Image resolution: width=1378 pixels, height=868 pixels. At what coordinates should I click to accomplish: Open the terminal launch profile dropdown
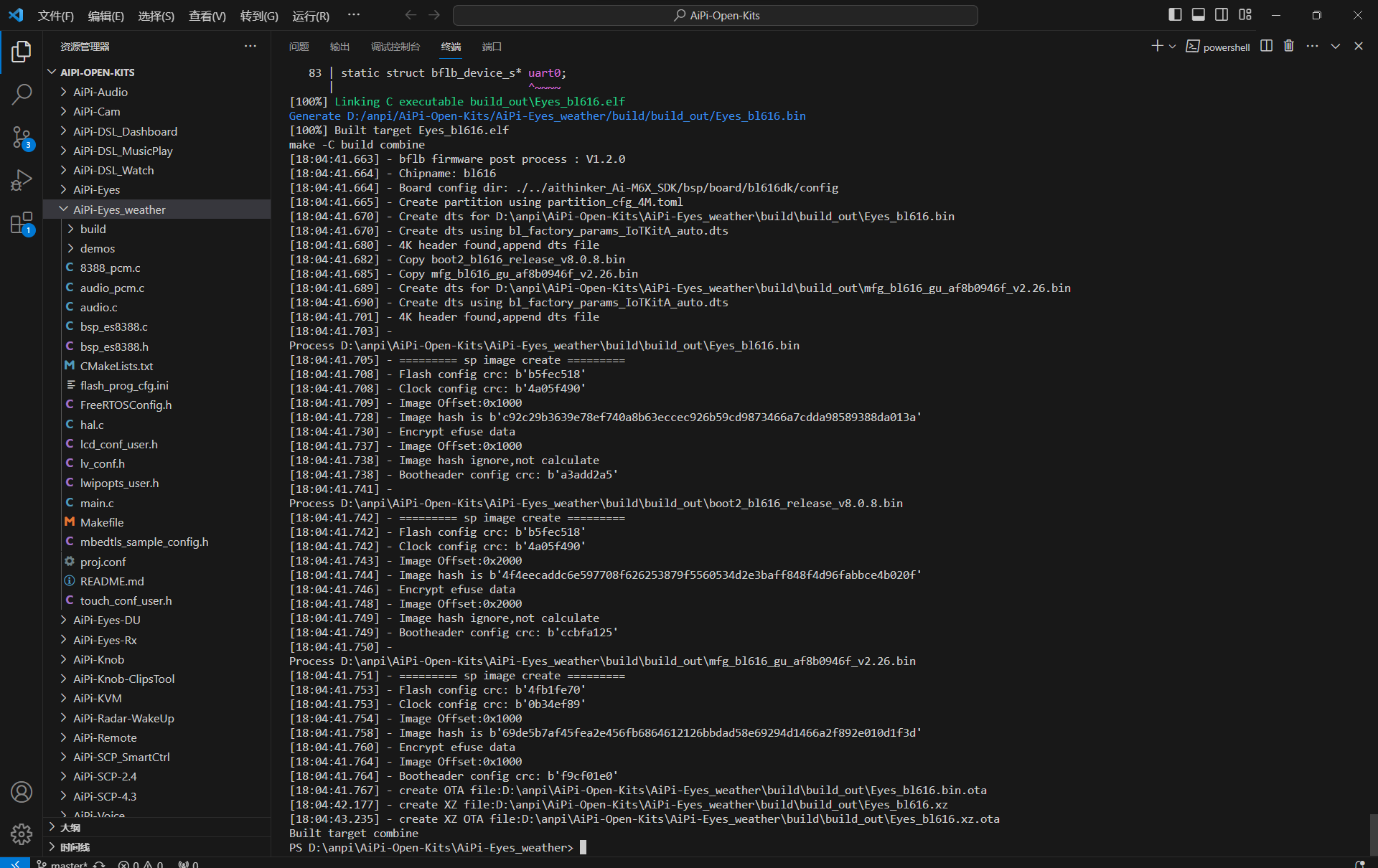(x=1173, y=47)
